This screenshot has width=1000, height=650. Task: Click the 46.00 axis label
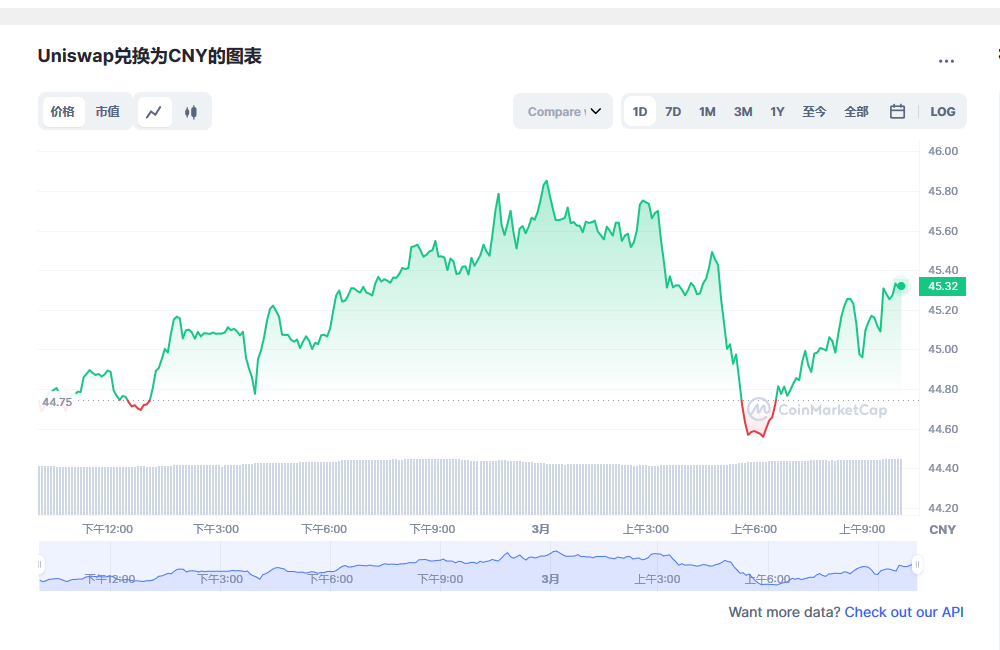pos(943,151)
